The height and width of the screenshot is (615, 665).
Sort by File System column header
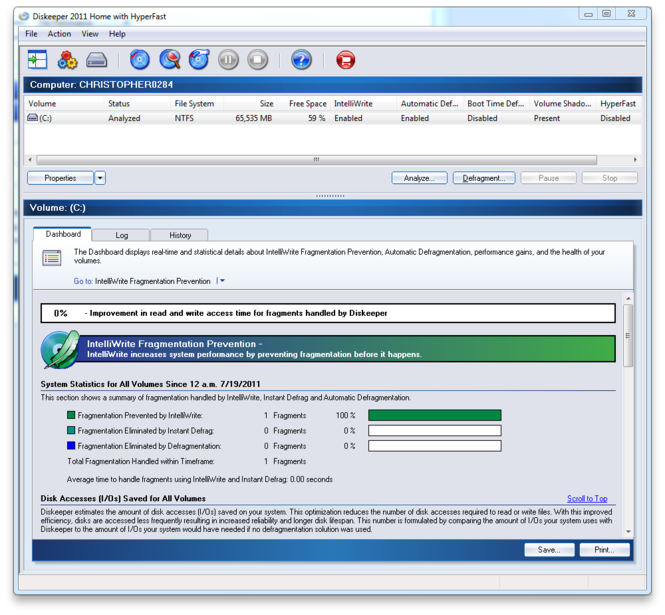197,103
